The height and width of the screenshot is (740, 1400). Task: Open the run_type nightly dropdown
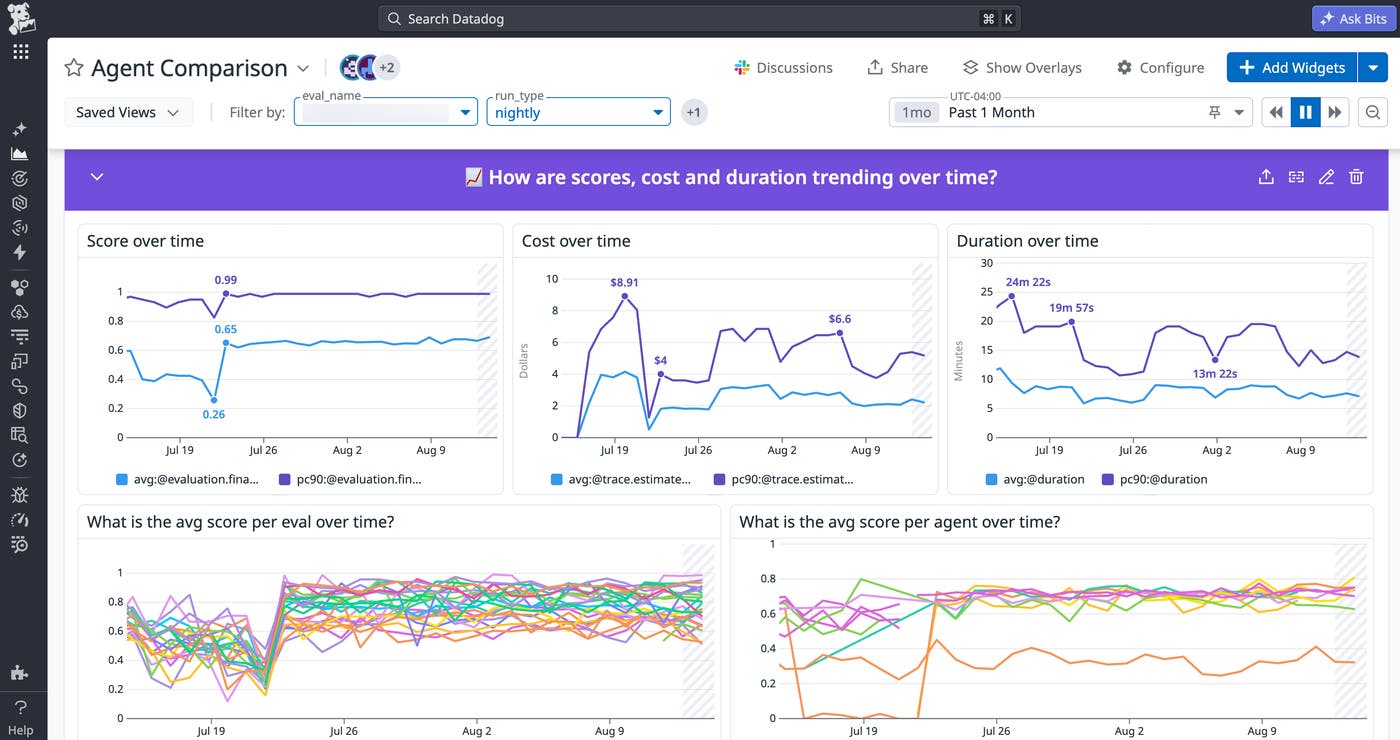click(578, 112)
